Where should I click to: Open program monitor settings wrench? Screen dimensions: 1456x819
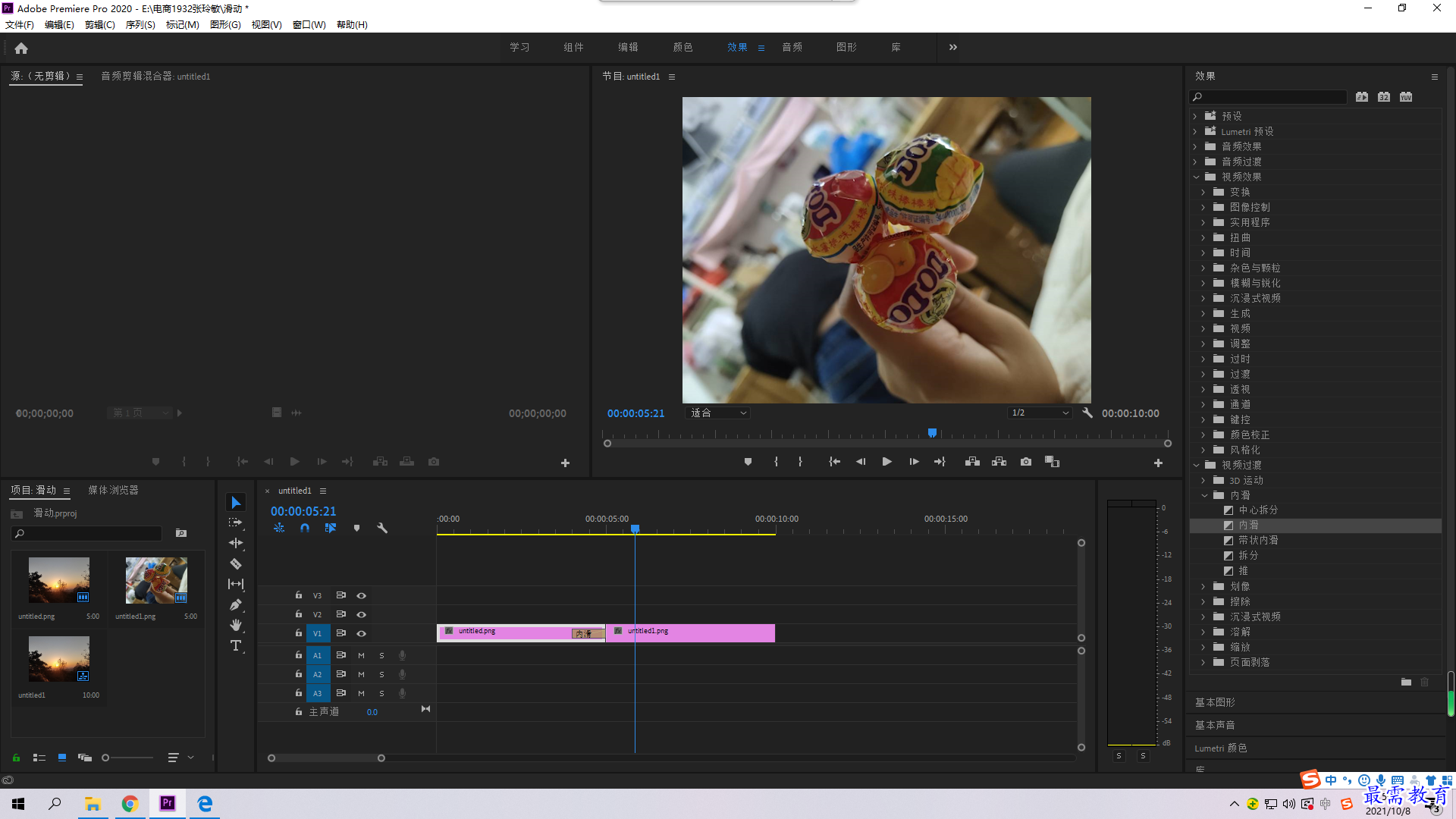[1087, 413]
